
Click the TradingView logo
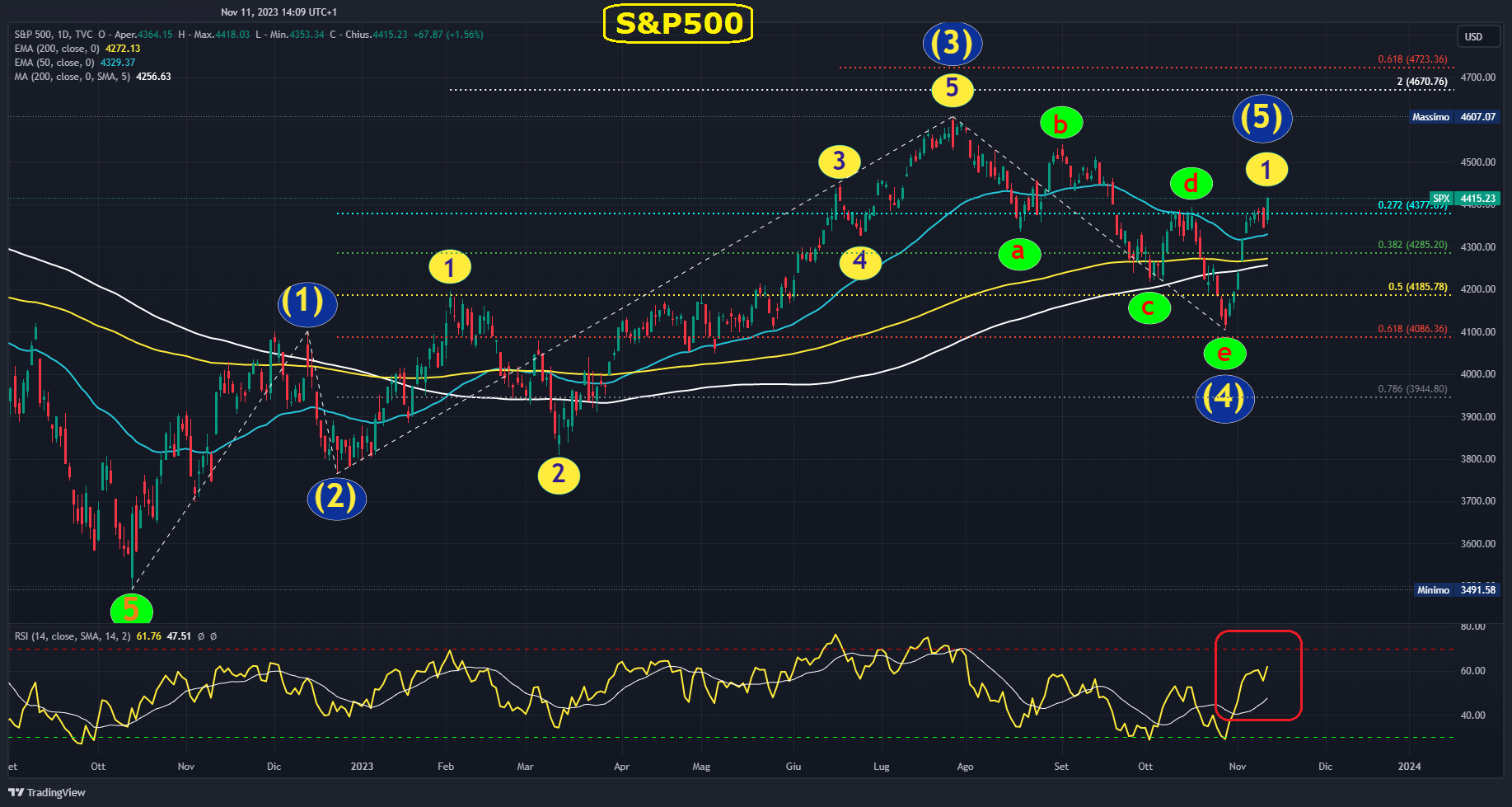pyautogui.click(x=47, y=792)
